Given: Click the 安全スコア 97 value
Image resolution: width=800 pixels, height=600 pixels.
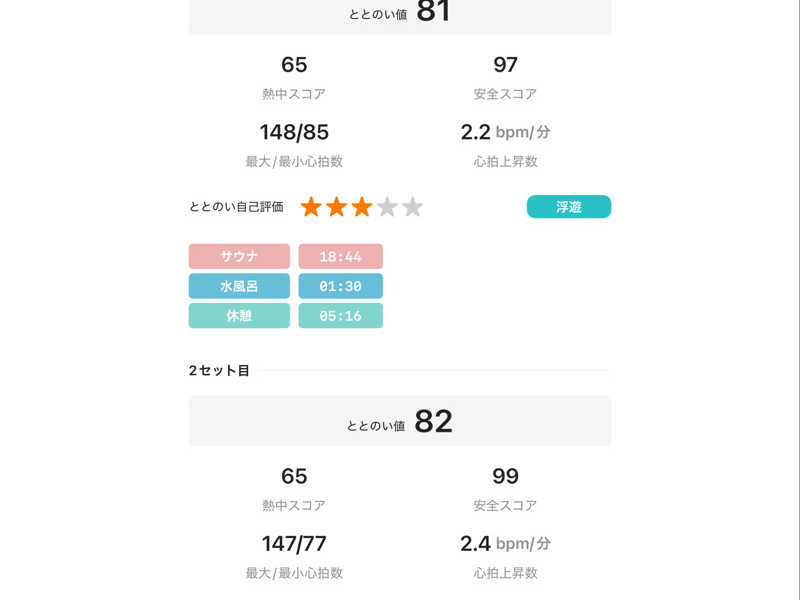Looking at the screenshot, I should click(x=505, y=65).
